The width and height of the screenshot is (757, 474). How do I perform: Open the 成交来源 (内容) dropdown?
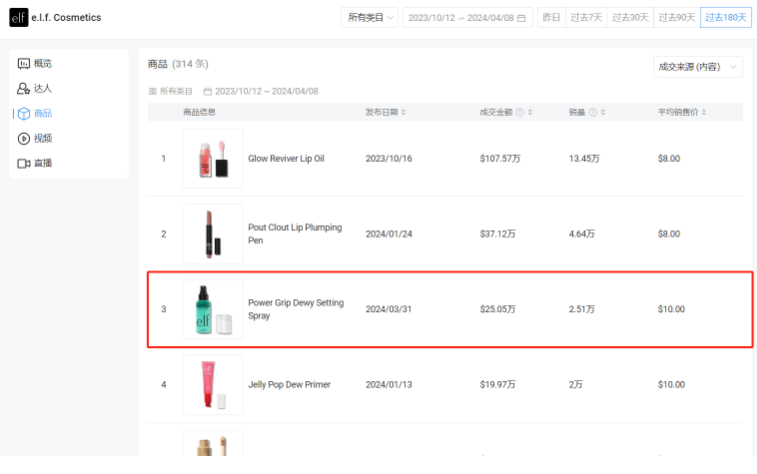click(x=698, y=67)
